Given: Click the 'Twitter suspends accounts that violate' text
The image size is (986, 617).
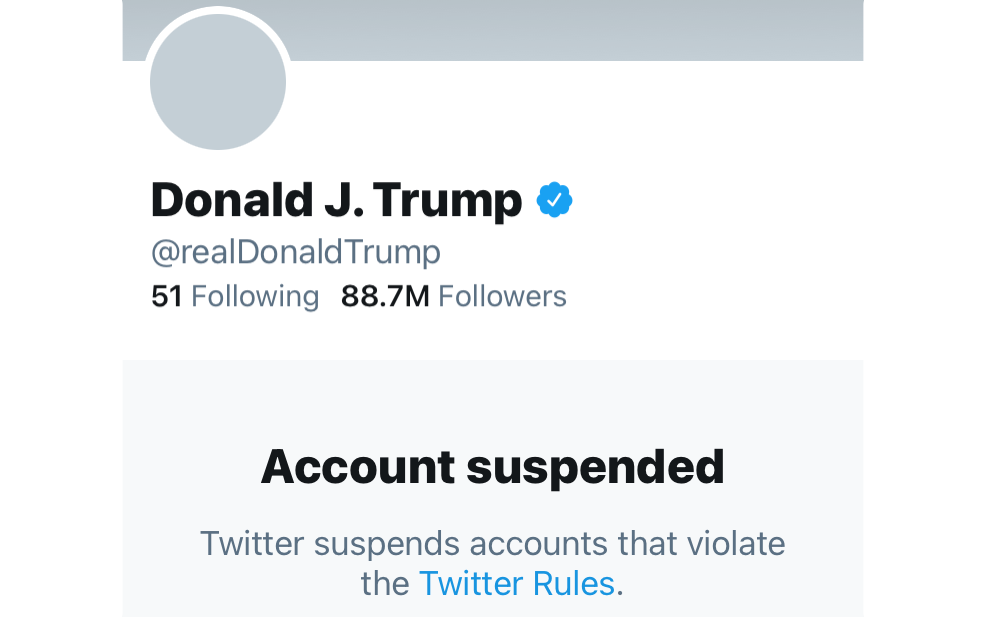Looking at the screenshot, I should [x=492, y=544].
